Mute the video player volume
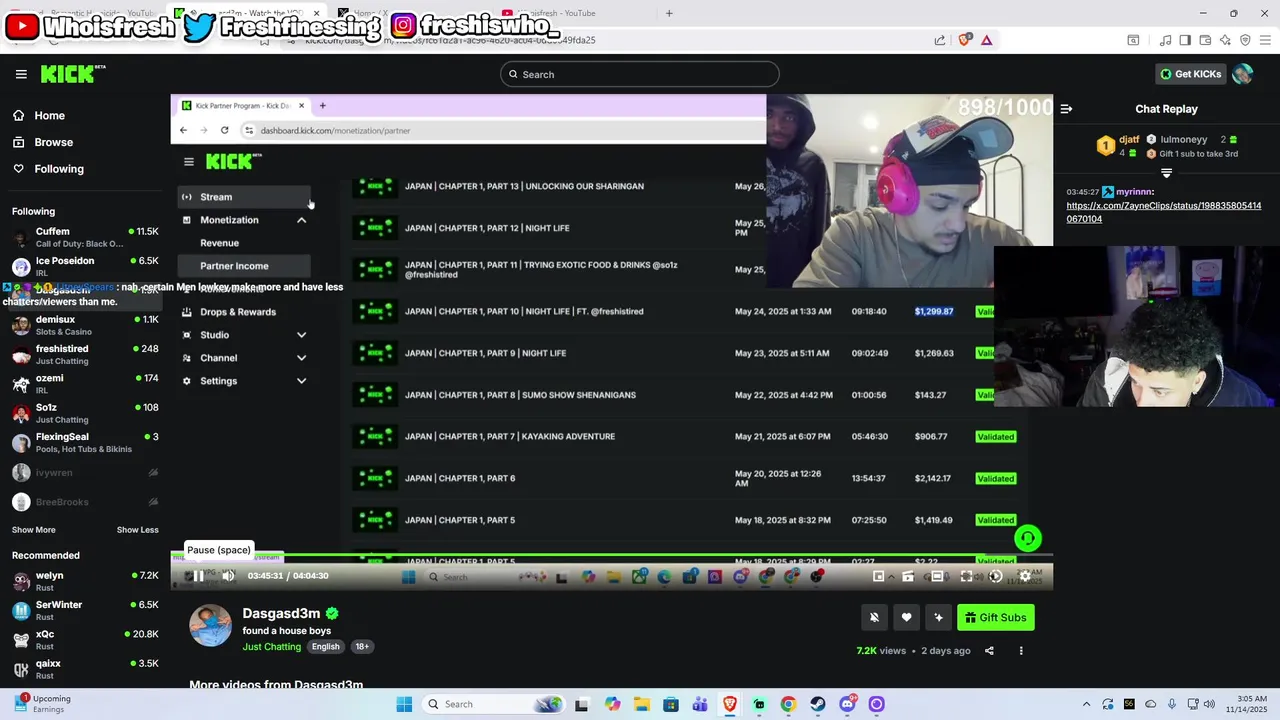This screenshot has height=720, width=1280. [x=228, y=576]
